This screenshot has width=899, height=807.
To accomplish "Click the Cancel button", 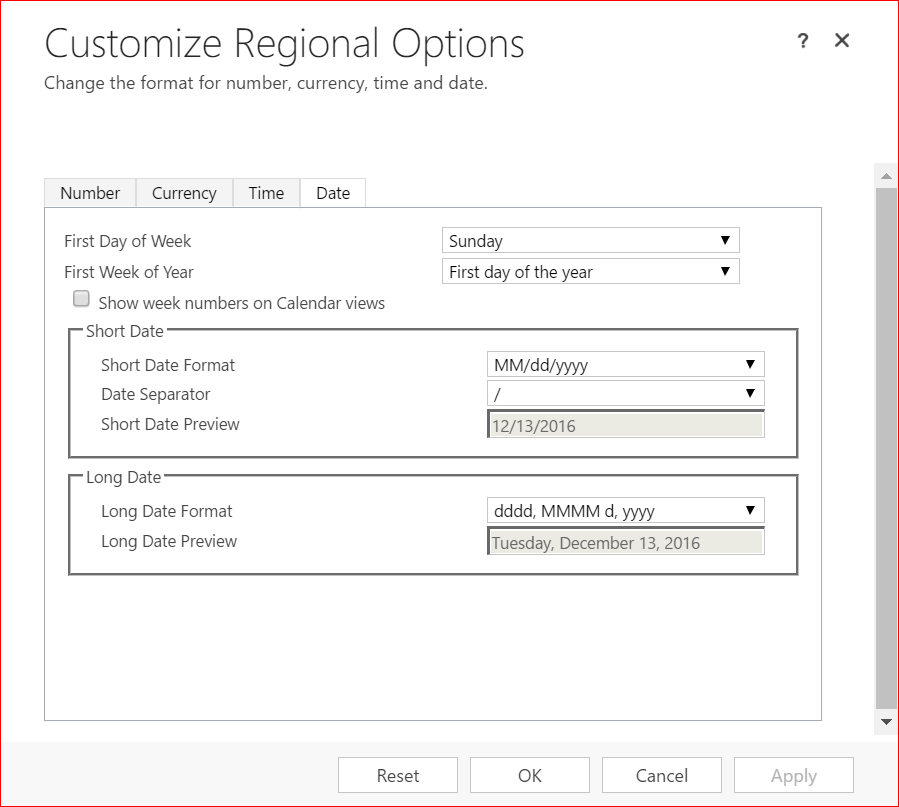I will 662,776.
